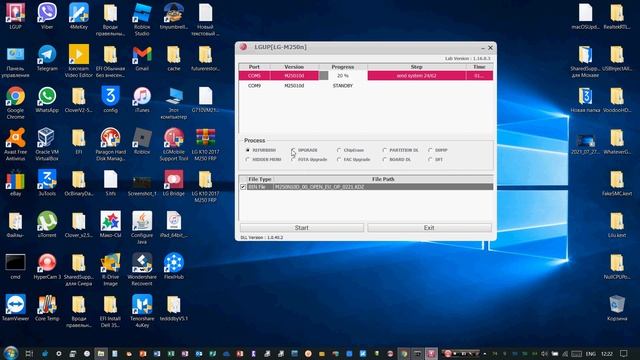Open the WinRAR archive LG K10 2017 M250 FRP
Screen dimensions: 640x360
(x=205, y=144)
